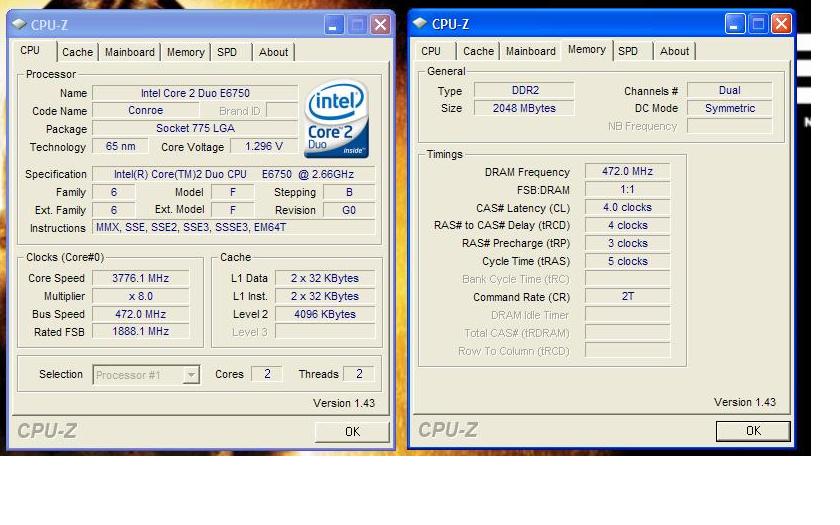This screenshot has height=525, width=840.
Task: Click the DC Mode value 'Symmetric'
Action: pyautogui.click(x=730, y=108)
